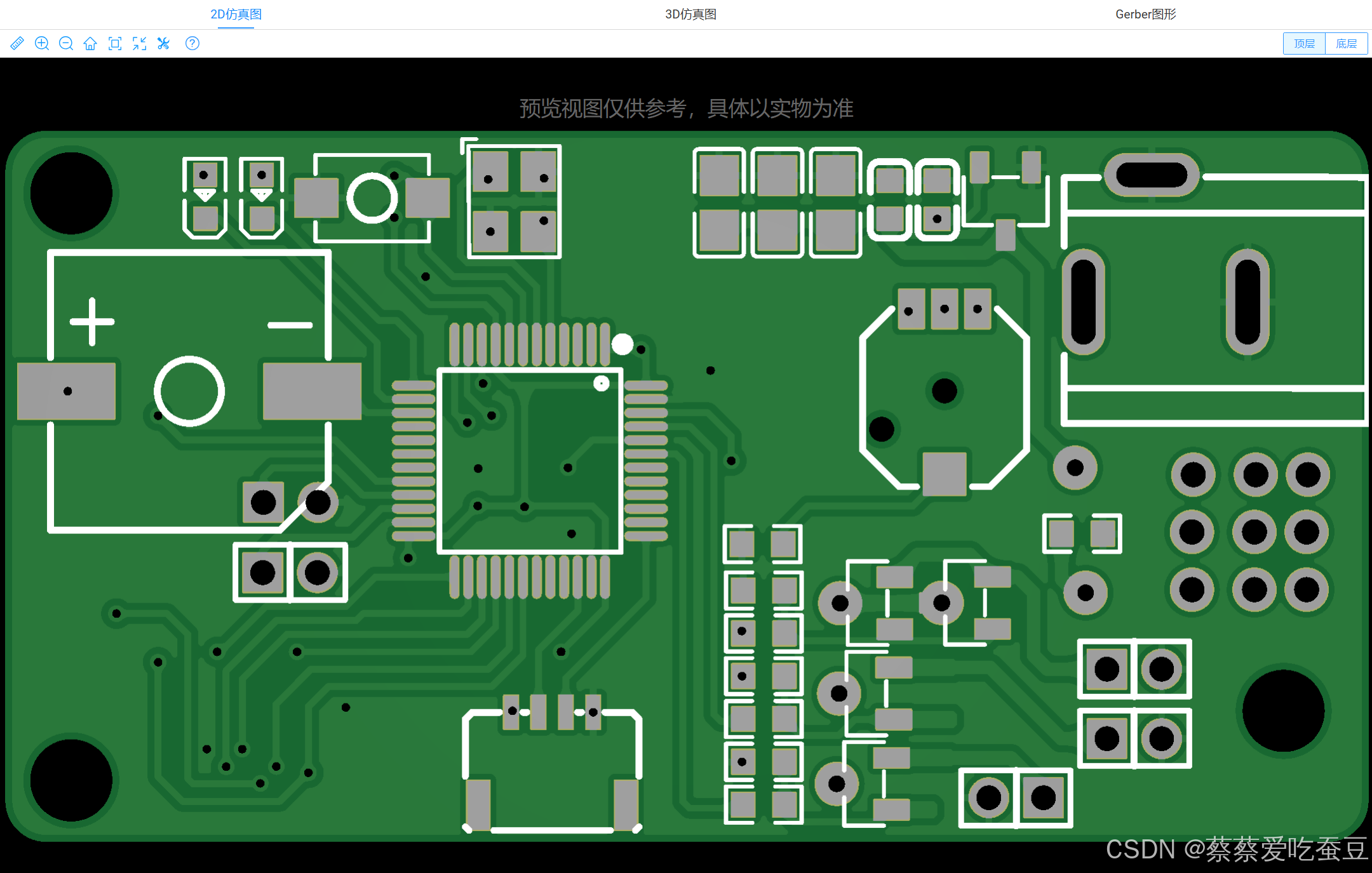Switch to the 底层 bottom layer view
The image size is (1372, 873).
[x=1346, y=43]
